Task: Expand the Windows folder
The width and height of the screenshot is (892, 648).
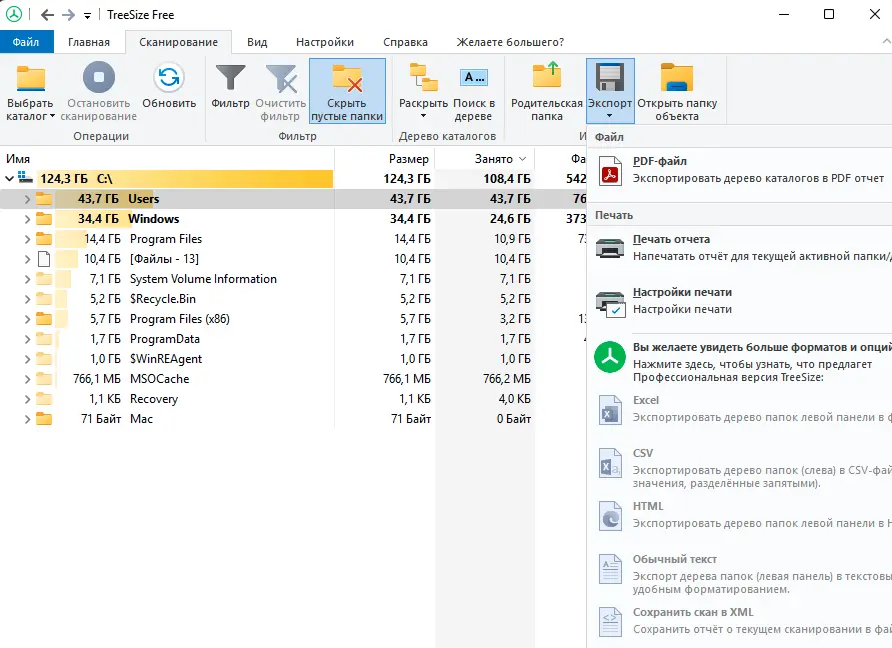Action: [27, 219]
